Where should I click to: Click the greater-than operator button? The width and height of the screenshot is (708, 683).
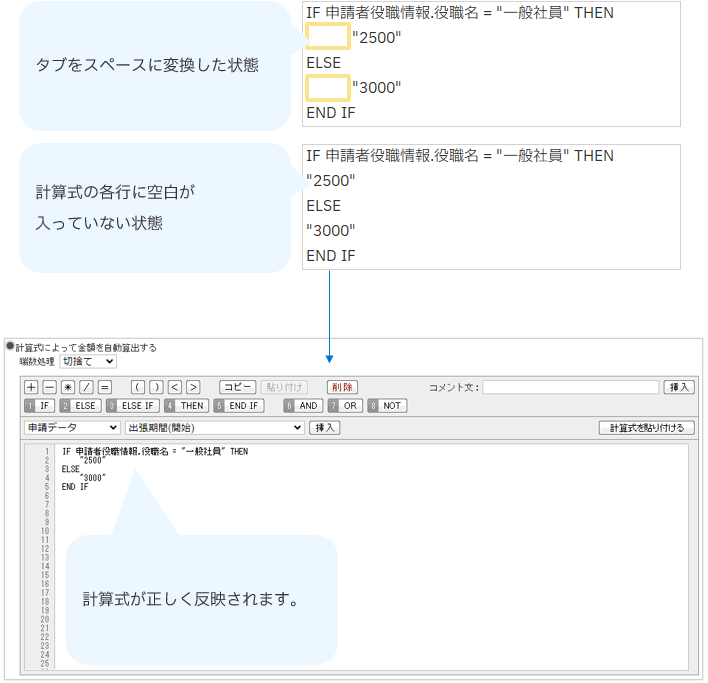pyautogui.click(x=193, y=387)
